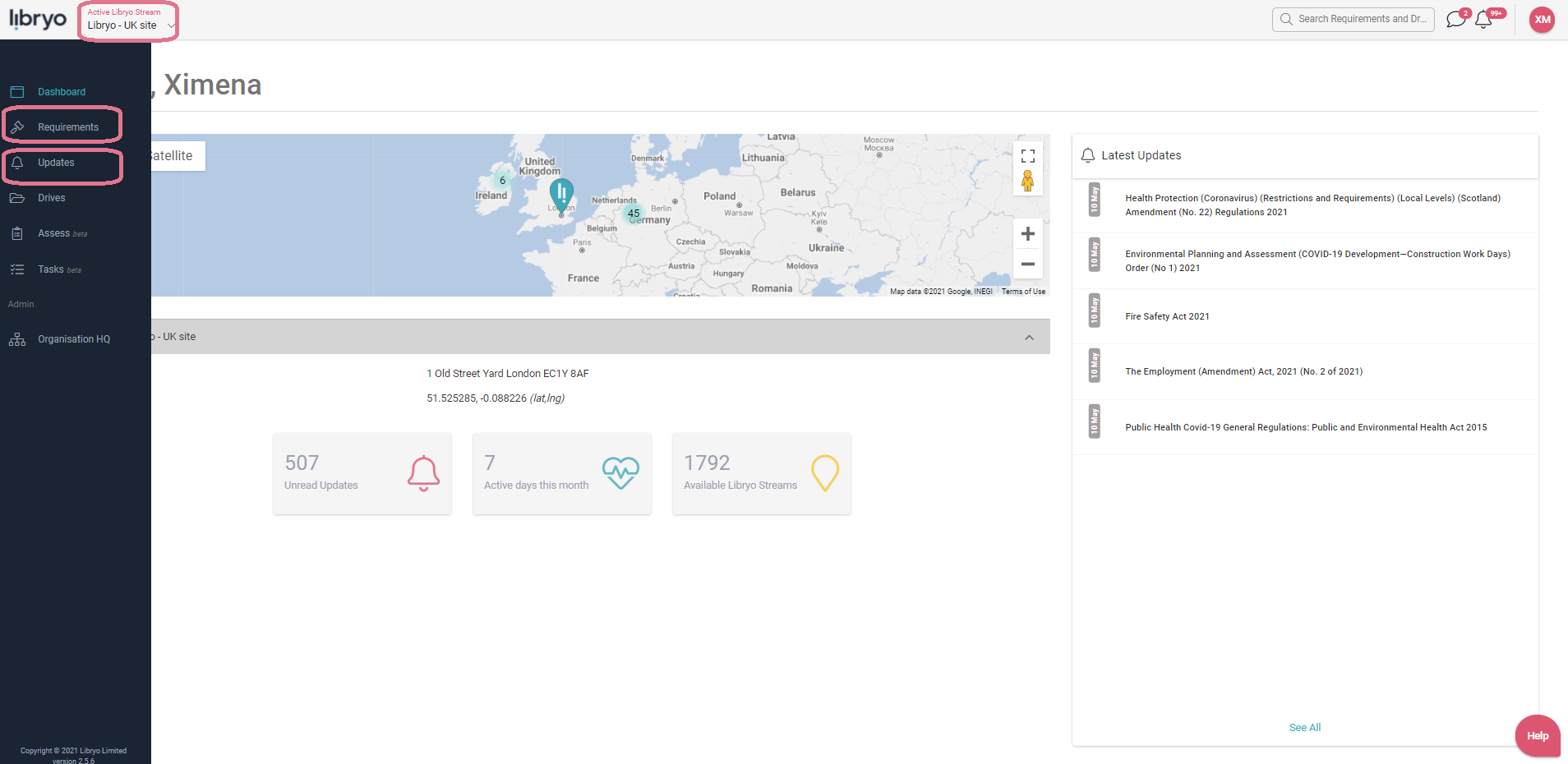Select the address 1 Old Street Yard text
The image size is (1568, 764).
508,374
